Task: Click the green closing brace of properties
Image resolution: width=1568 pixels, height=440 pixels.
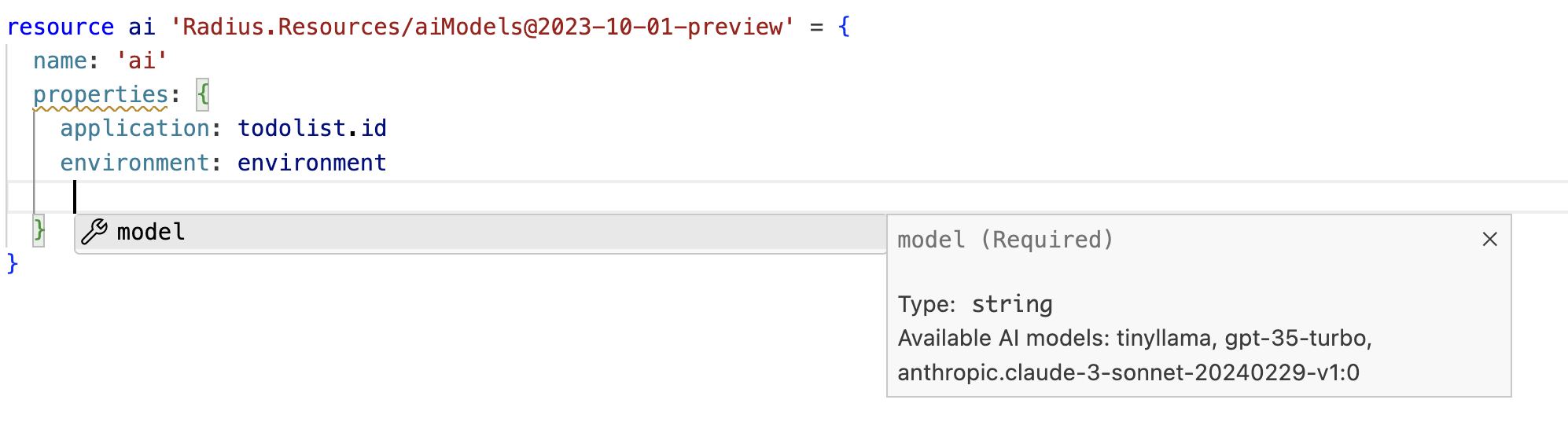Action: (39, 231)
